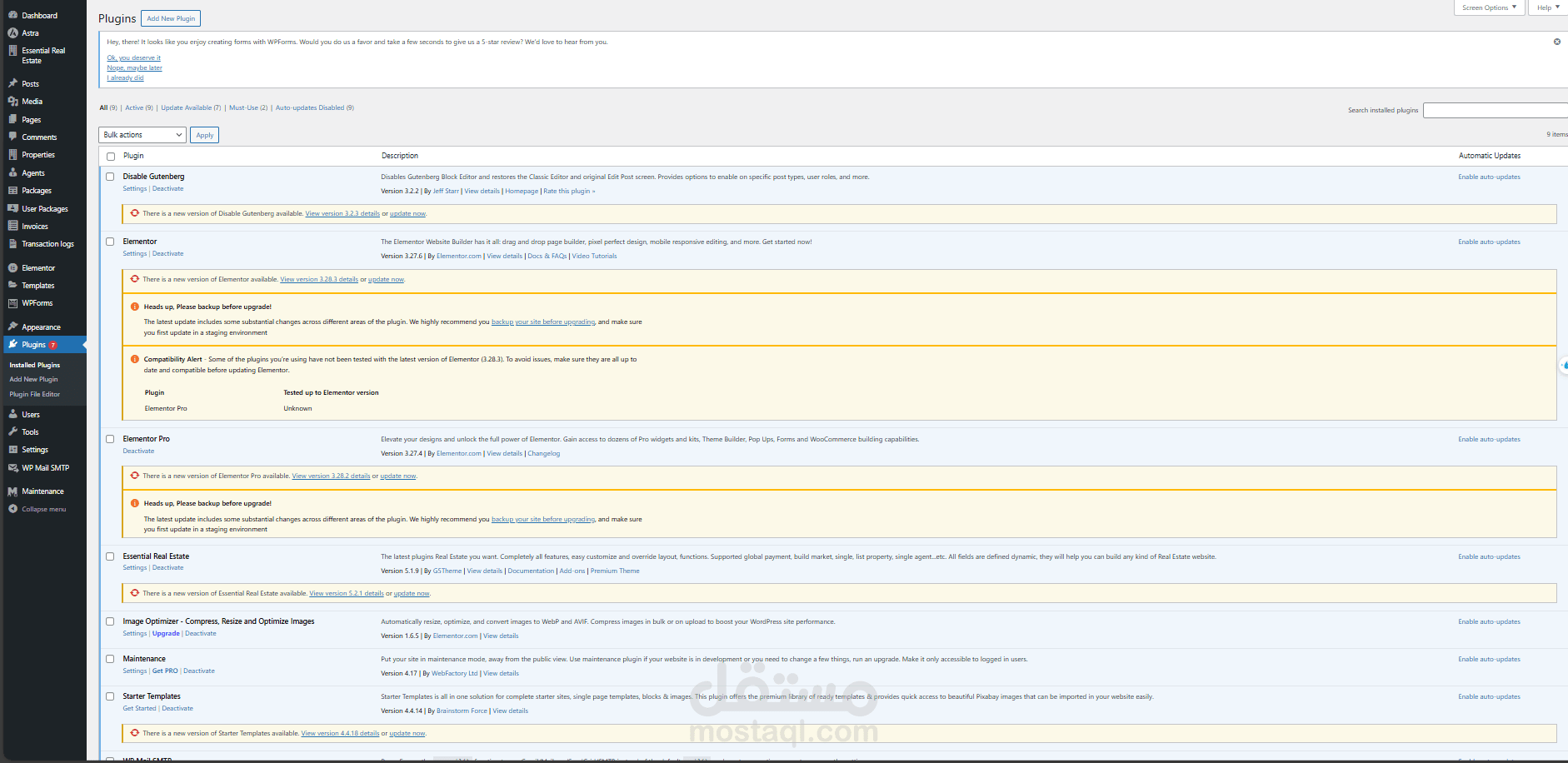Viewport: 1568px width, 763px height.
Task: Deactivate the Disable Gutenberg plugin
Action: click(168, 189)
